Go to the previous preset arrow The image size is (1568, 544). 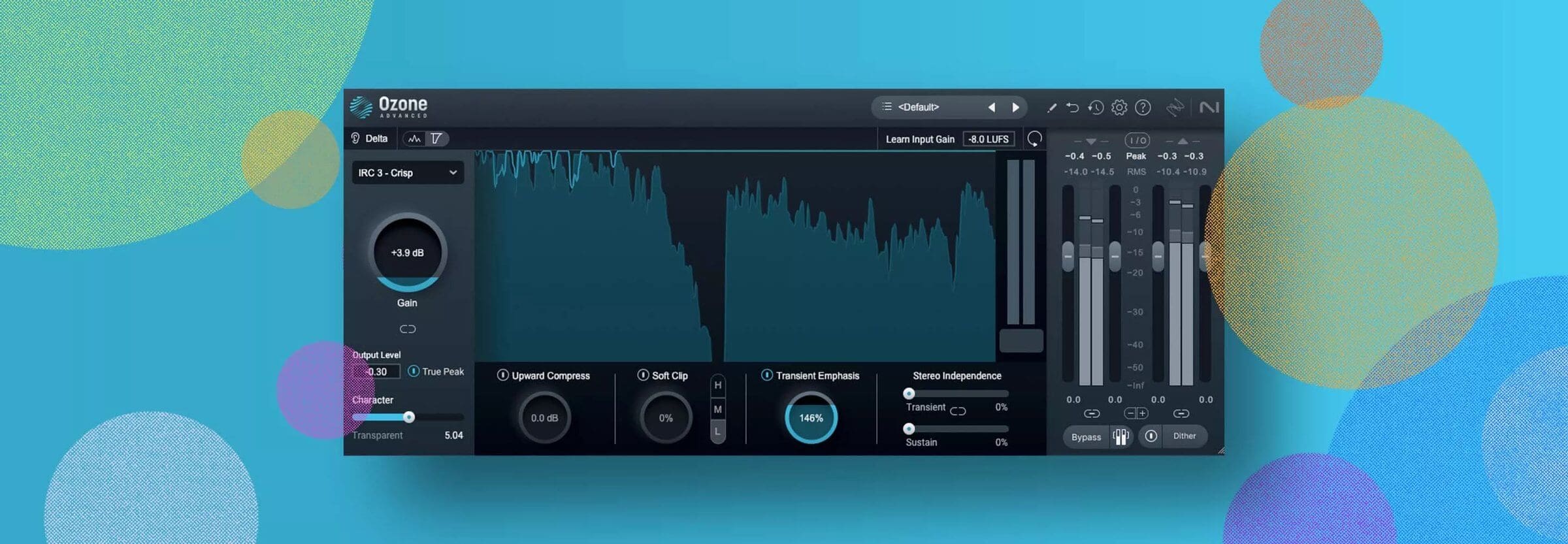coord(992,107)
